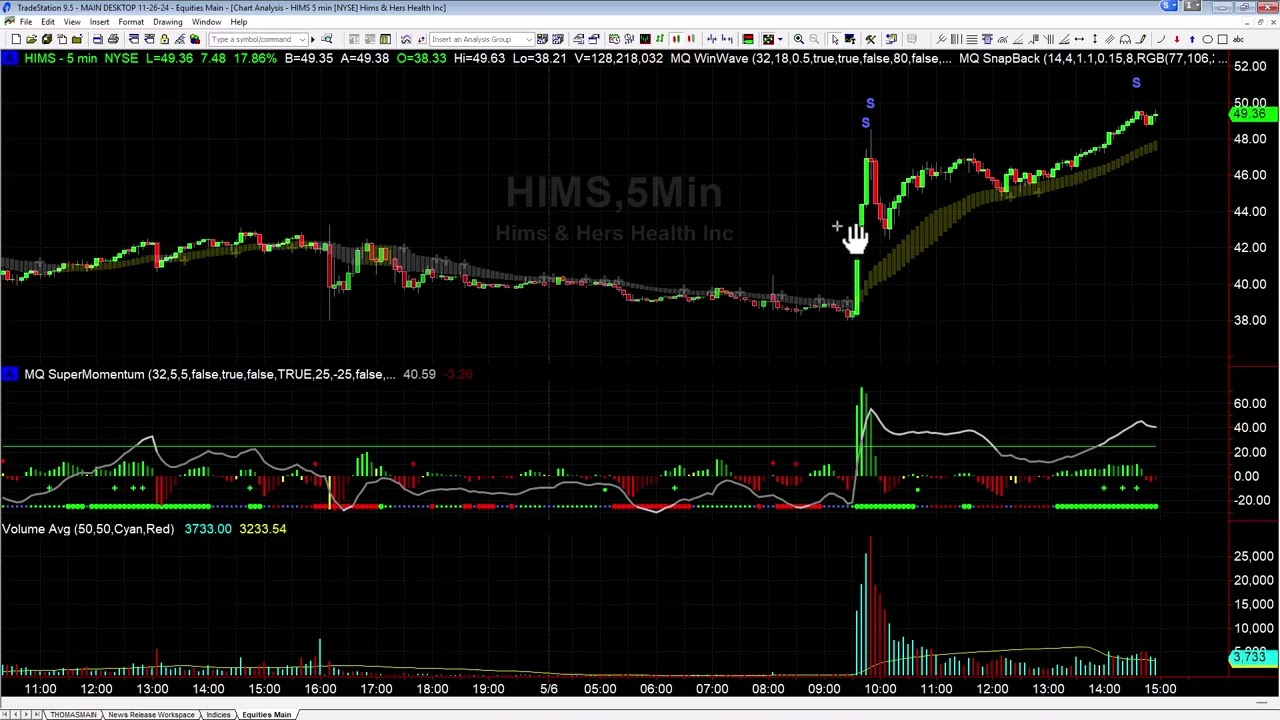Open the Edit menu
The height and width of the screenshot is (720, 1280).
point(48,22)
